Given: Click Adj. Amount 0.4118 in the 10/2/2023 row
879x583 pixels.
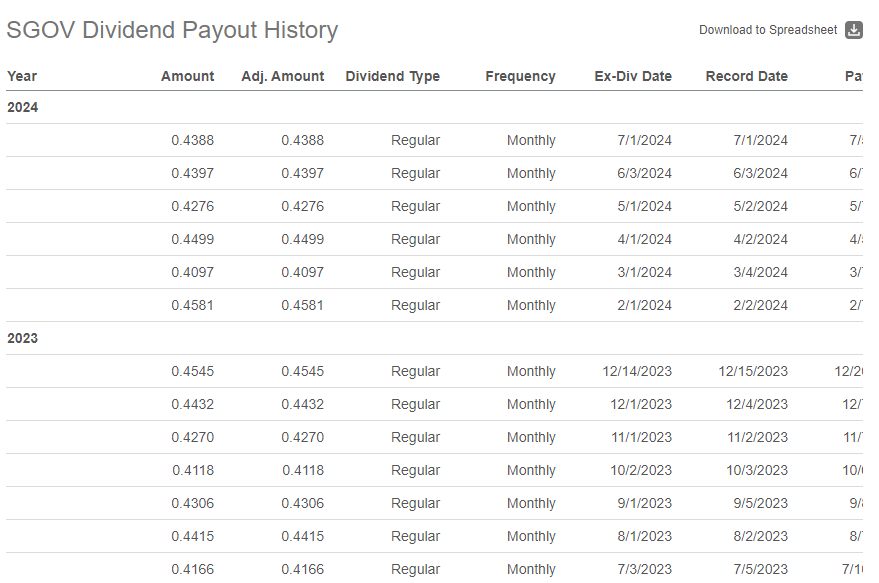Looking at the screenshot, I should [x=302, y=470].
